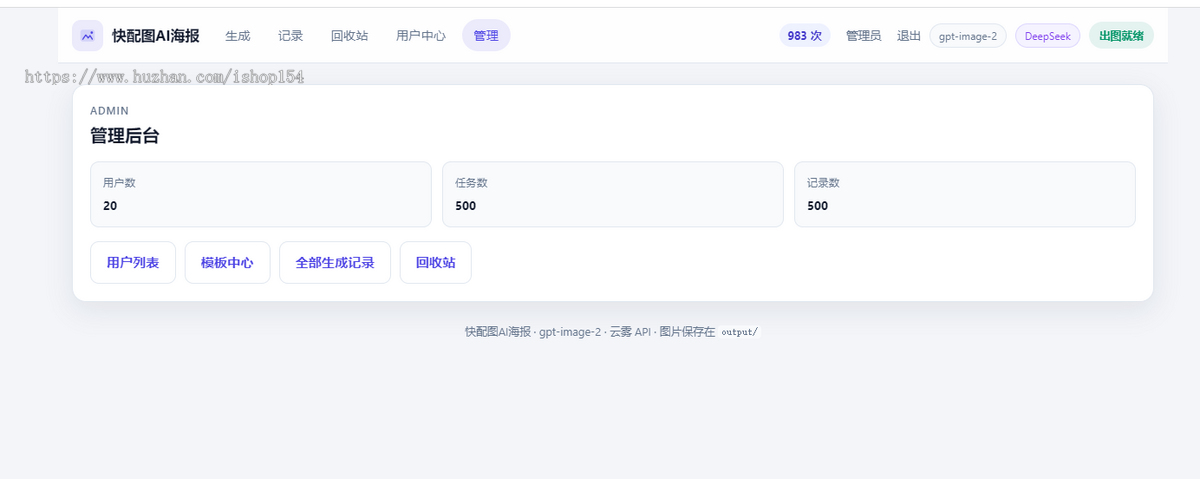
Task: Select the 管理 nav tab
Action: tap(486, 36)
